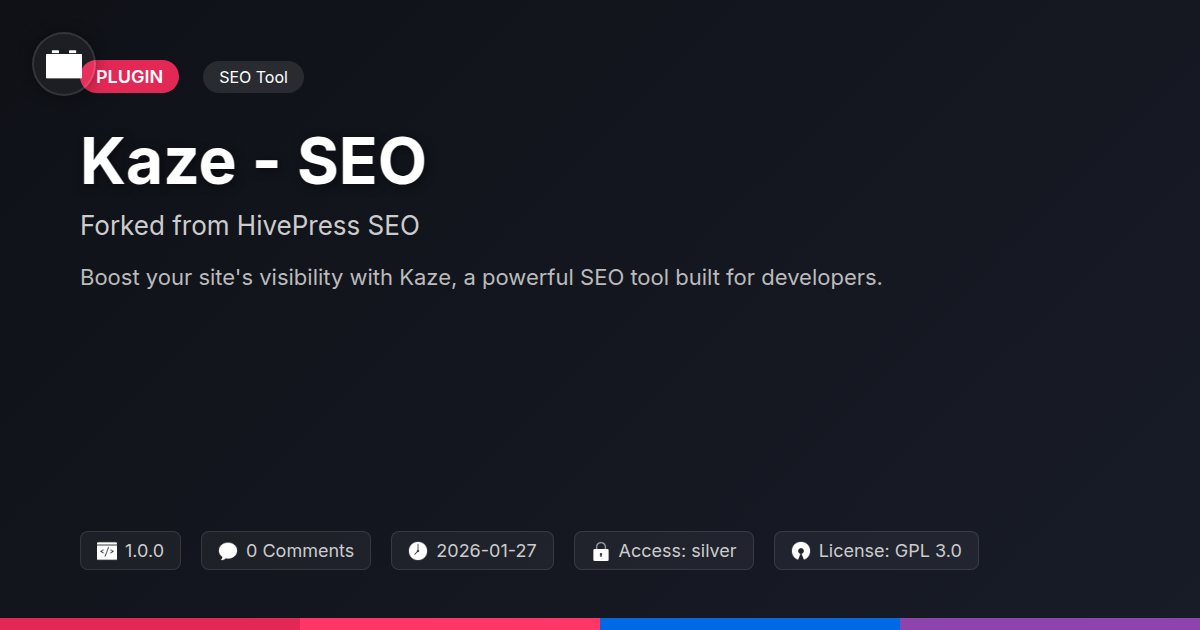This screenshot has width=1200, height=630.
Task: Click the code version icon
Action: [x=107, y=551]
